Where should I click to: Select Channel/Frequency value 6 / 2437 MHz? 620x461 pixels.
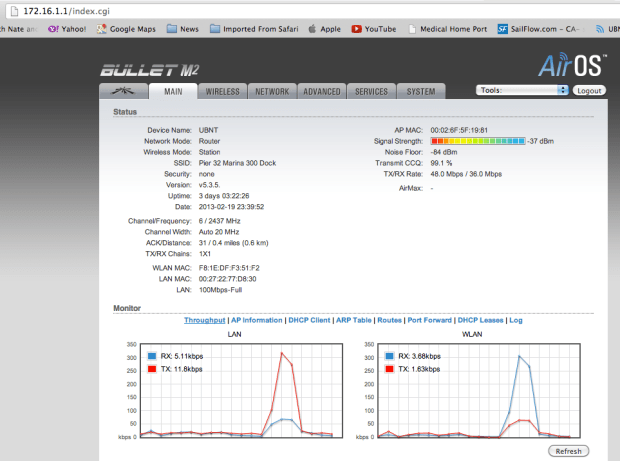219,221
